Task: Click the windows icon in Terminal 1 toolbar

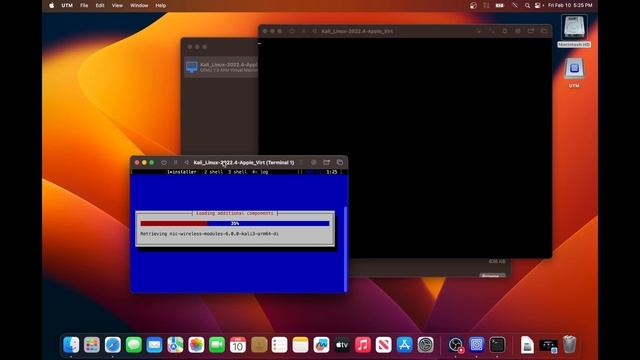Action: click(x=340, y=162)
